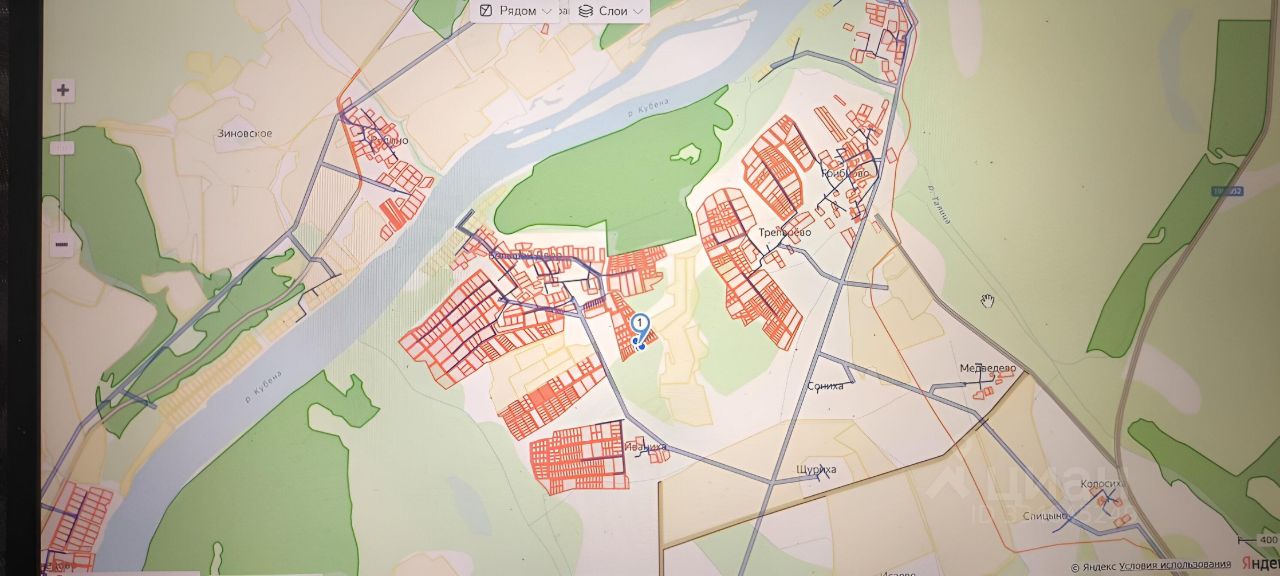This screenshot has height=576, width=1280.
Task: Click the Треплево village label
Action: pos(784,232)
